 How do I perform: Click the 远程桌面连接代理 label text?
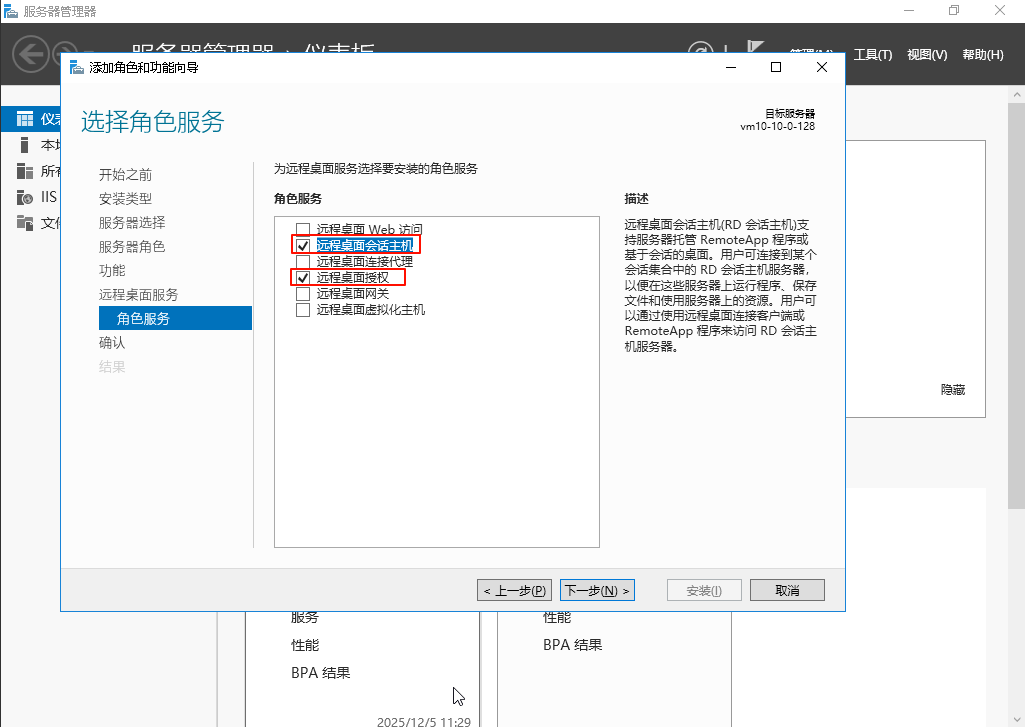[x=365, y=262]
